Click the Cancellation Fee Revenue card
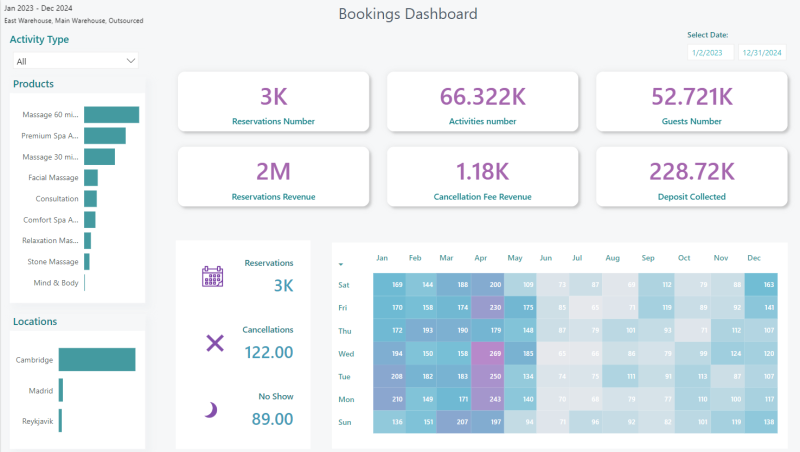This screenshot has width=800, height=452. (x=483, y=177)
